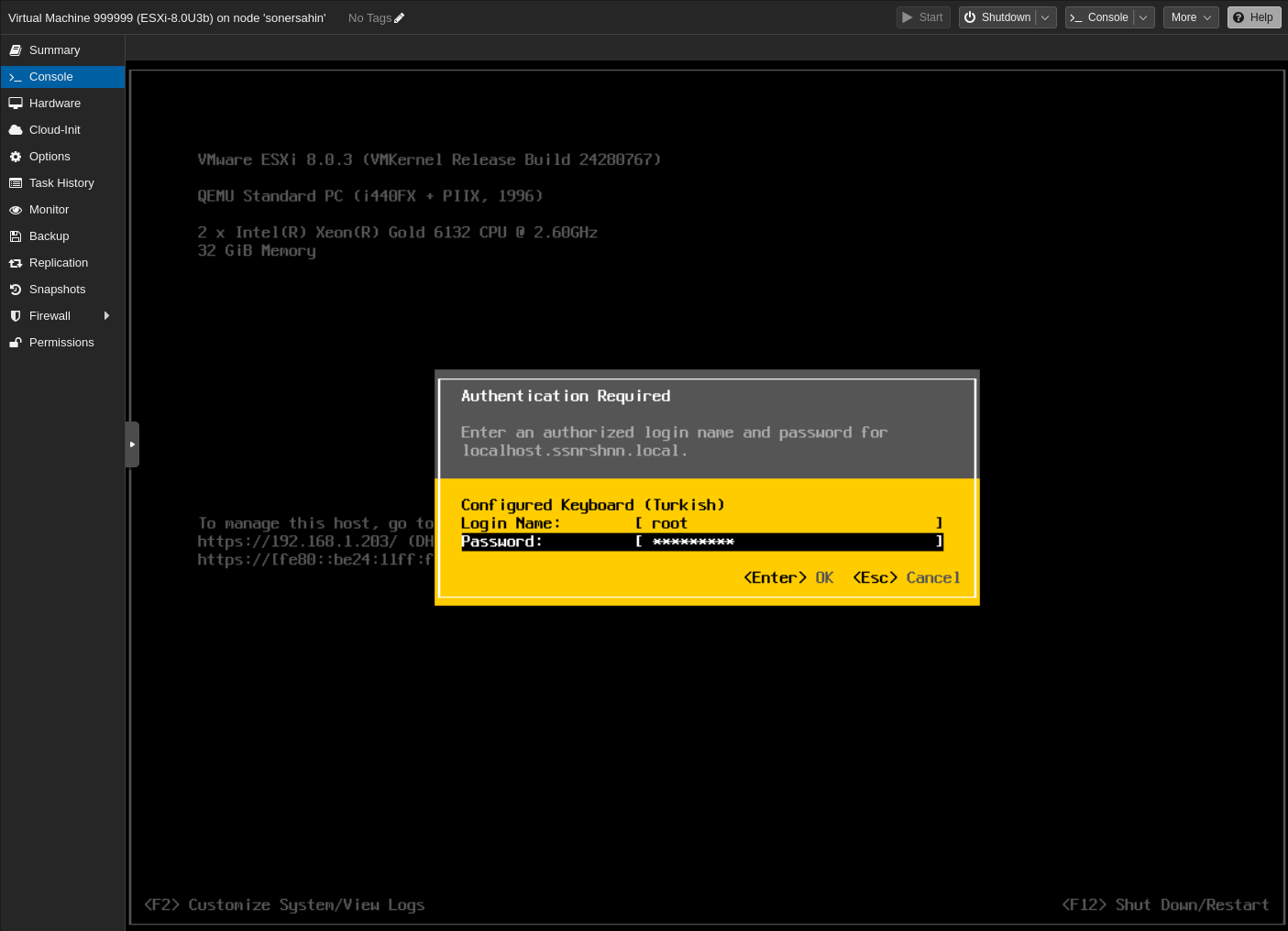
Task: Open Monitor using its eye icon
Action: tap(16, 209)
